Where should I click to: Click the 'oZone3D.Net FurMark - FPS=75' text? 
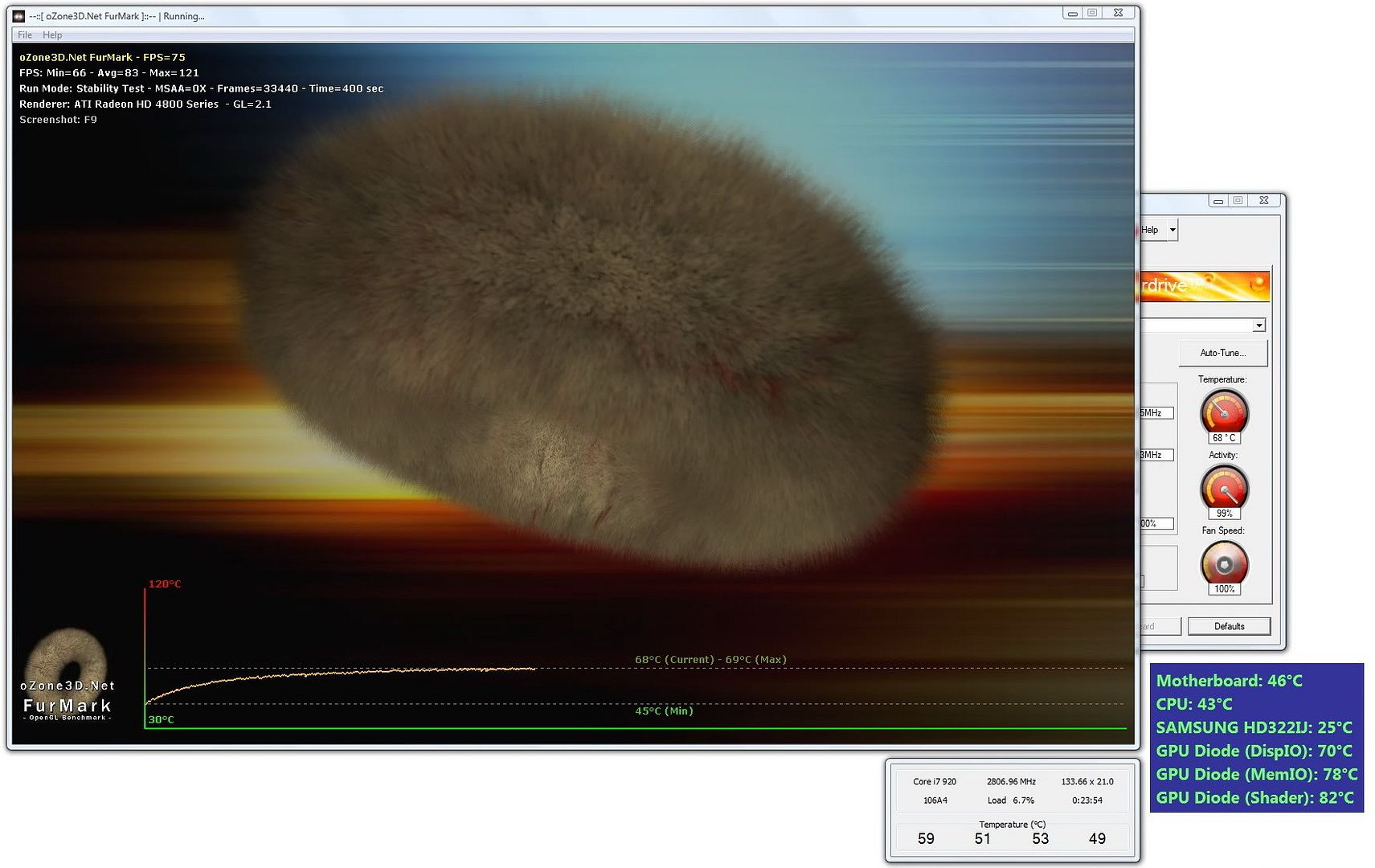coord(102,58)
